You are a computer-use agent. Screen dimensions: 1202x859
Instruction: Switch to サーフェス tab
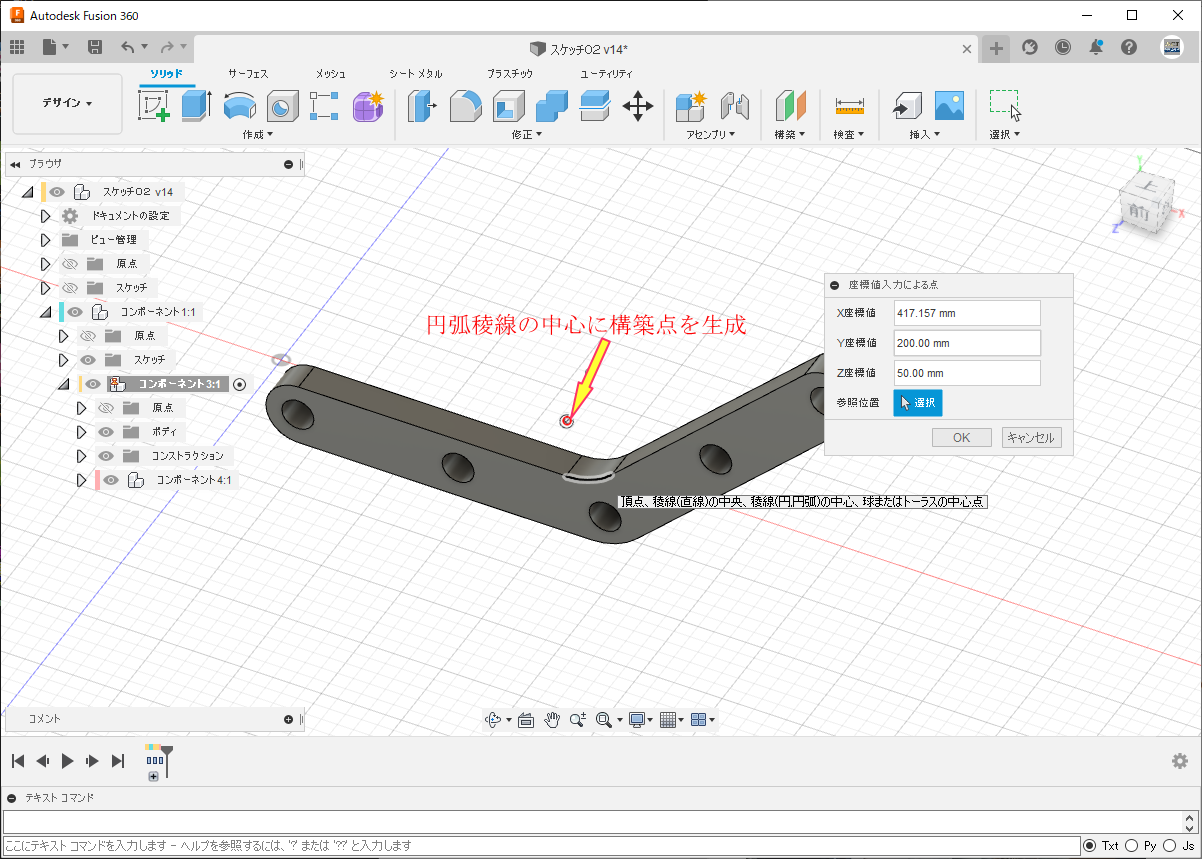[248, 74]
